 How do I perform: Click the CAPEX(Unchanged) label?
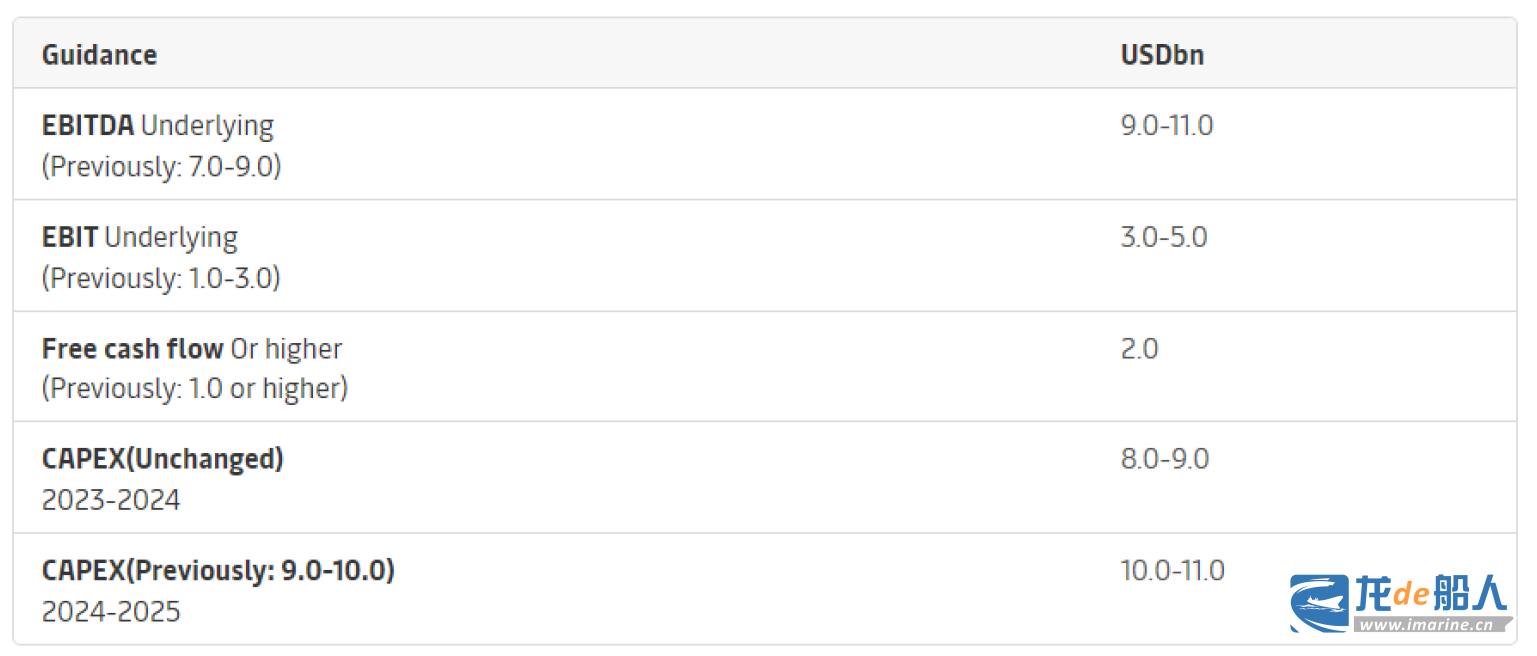[x=163, y=459]
